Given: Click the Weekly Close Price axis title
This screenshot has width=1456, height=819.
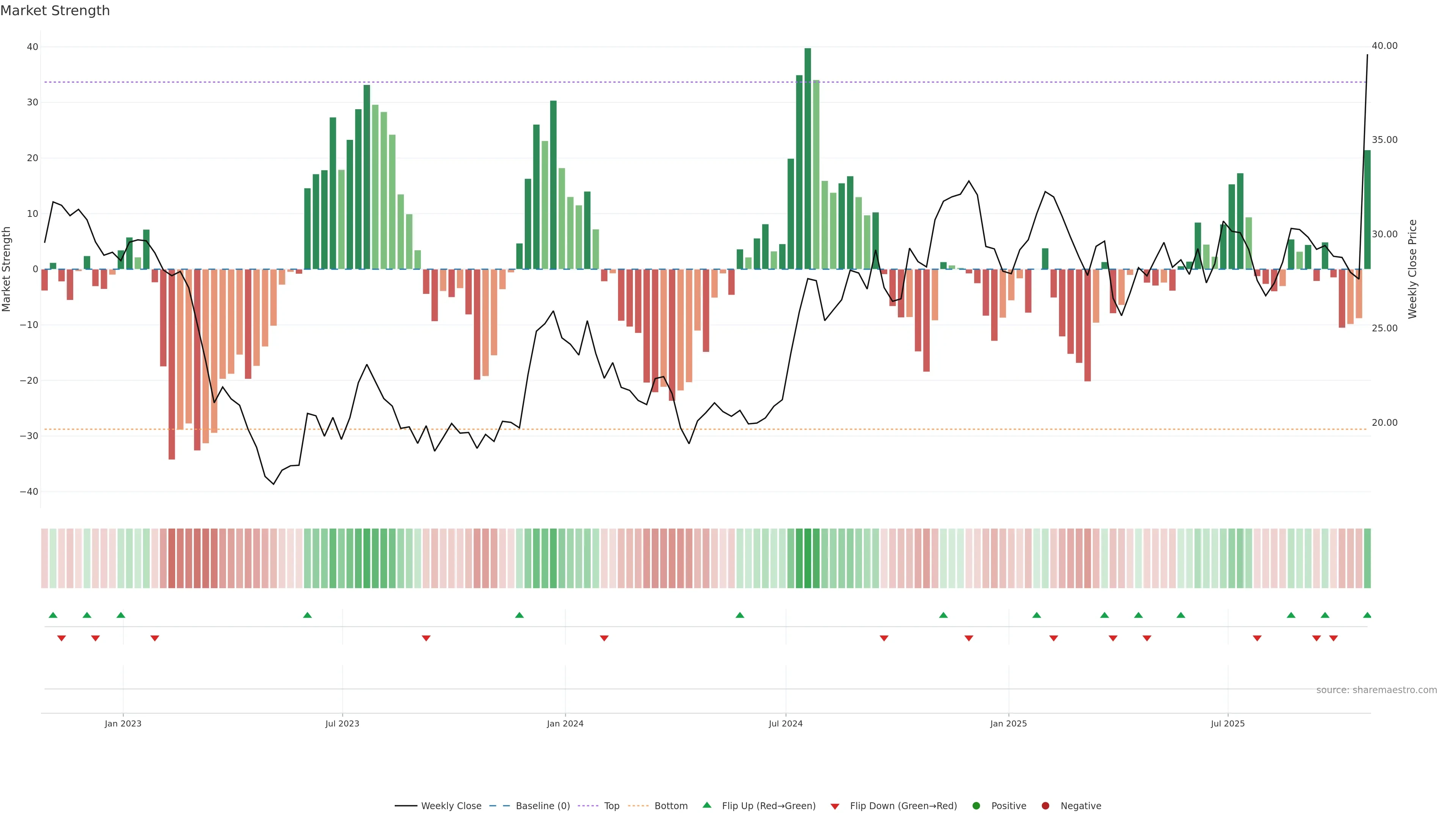Looking at the screenshot, I should [1412, 269].
